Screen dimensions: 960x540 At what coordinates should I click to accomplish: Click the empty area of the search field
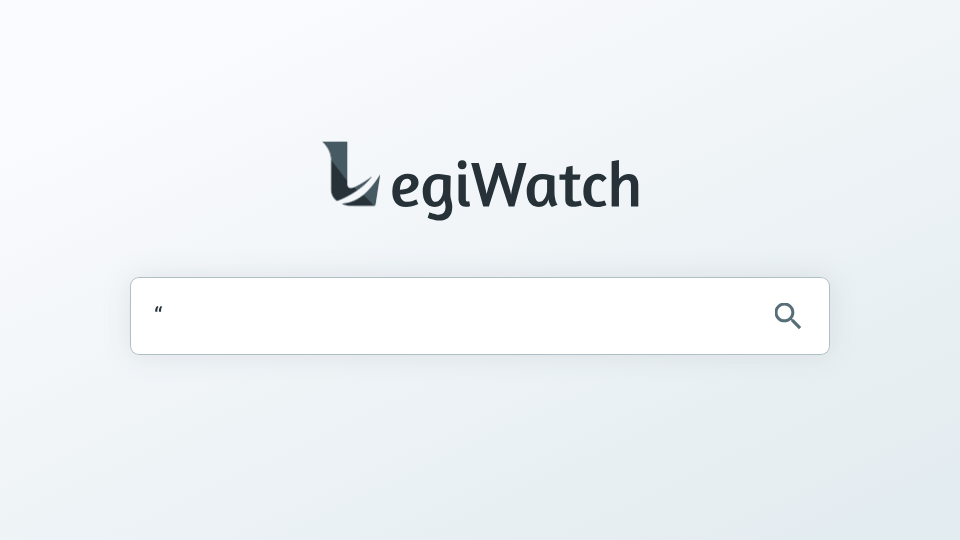(465, 316)
